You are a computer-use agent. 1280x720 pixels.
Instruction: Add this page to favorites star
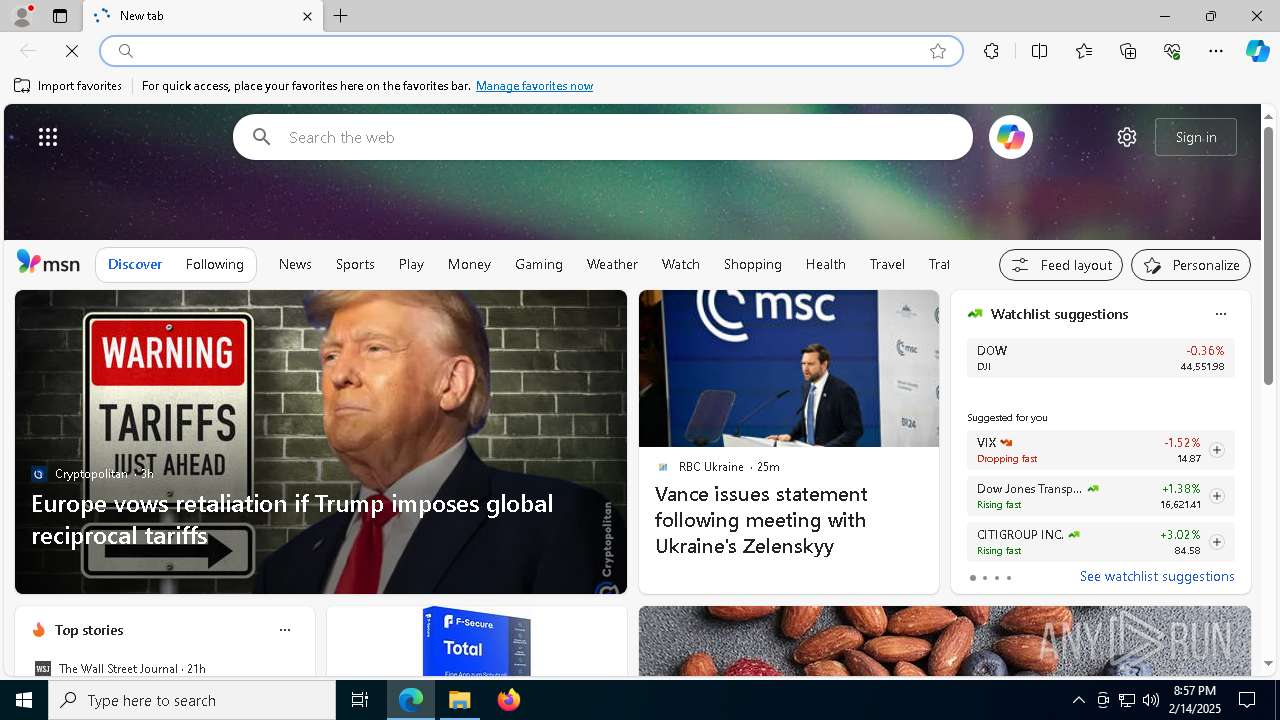(938, 51)
